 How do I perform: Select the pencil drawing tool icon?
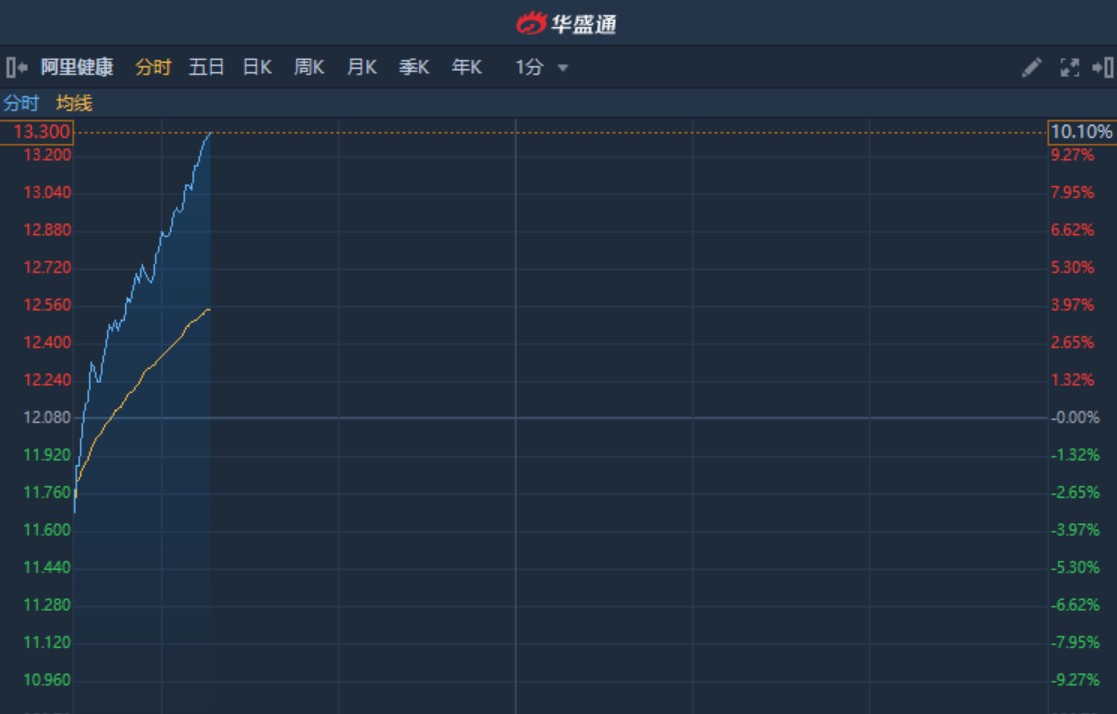(x=1031, y=68)
